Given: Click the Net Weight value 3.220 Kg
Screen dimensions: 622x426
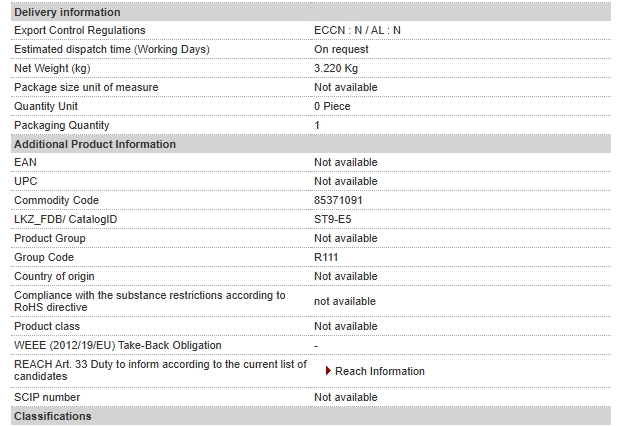Looking at the screenshot, I should 336,68.
